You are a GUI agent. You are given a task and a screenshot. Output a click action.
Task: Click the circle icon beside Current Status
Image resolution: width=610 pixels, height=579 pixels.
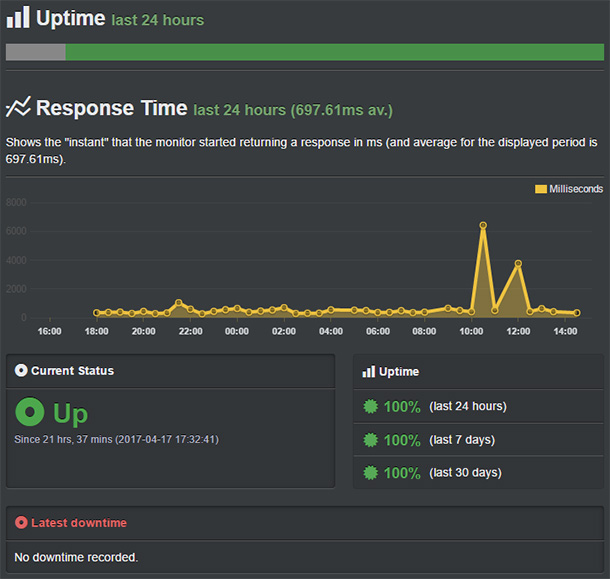tap(21, 371)
